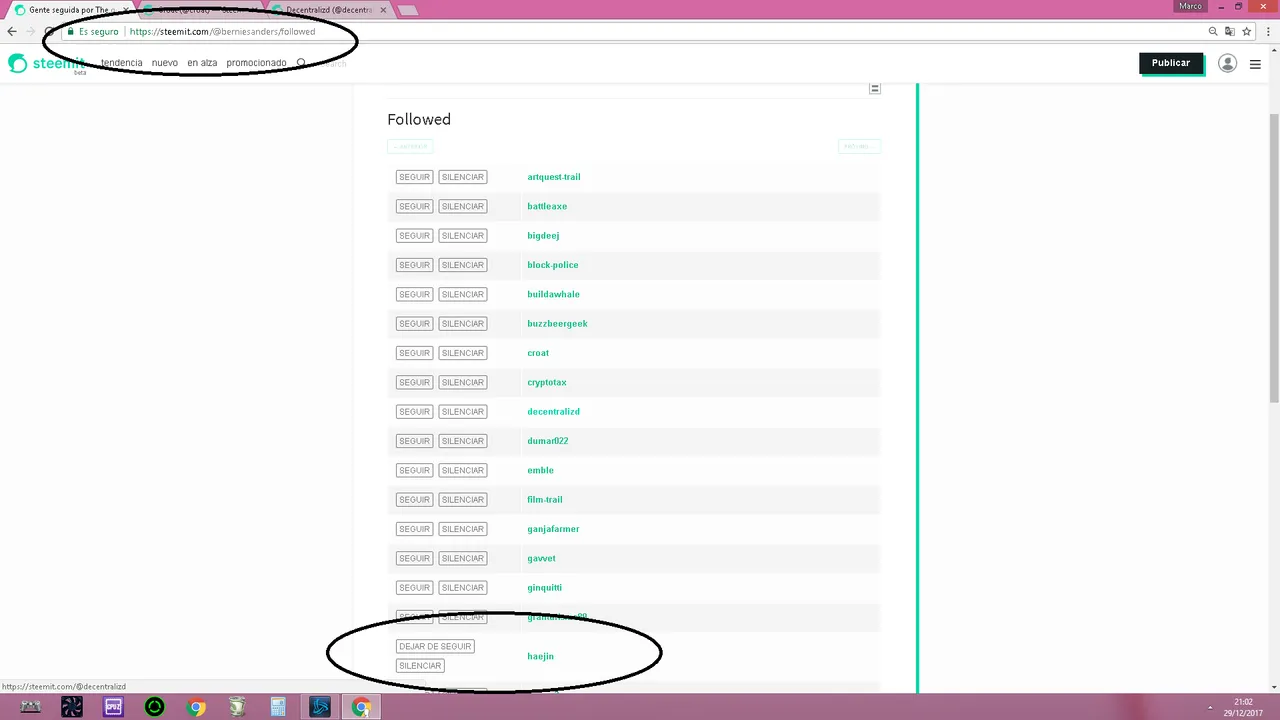
Task: Open the 'tendencia' feed
Action: tap(122, 63)
